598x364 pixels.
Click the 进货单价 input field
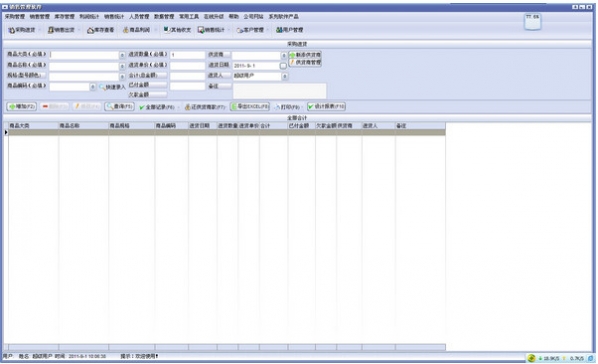188,66
